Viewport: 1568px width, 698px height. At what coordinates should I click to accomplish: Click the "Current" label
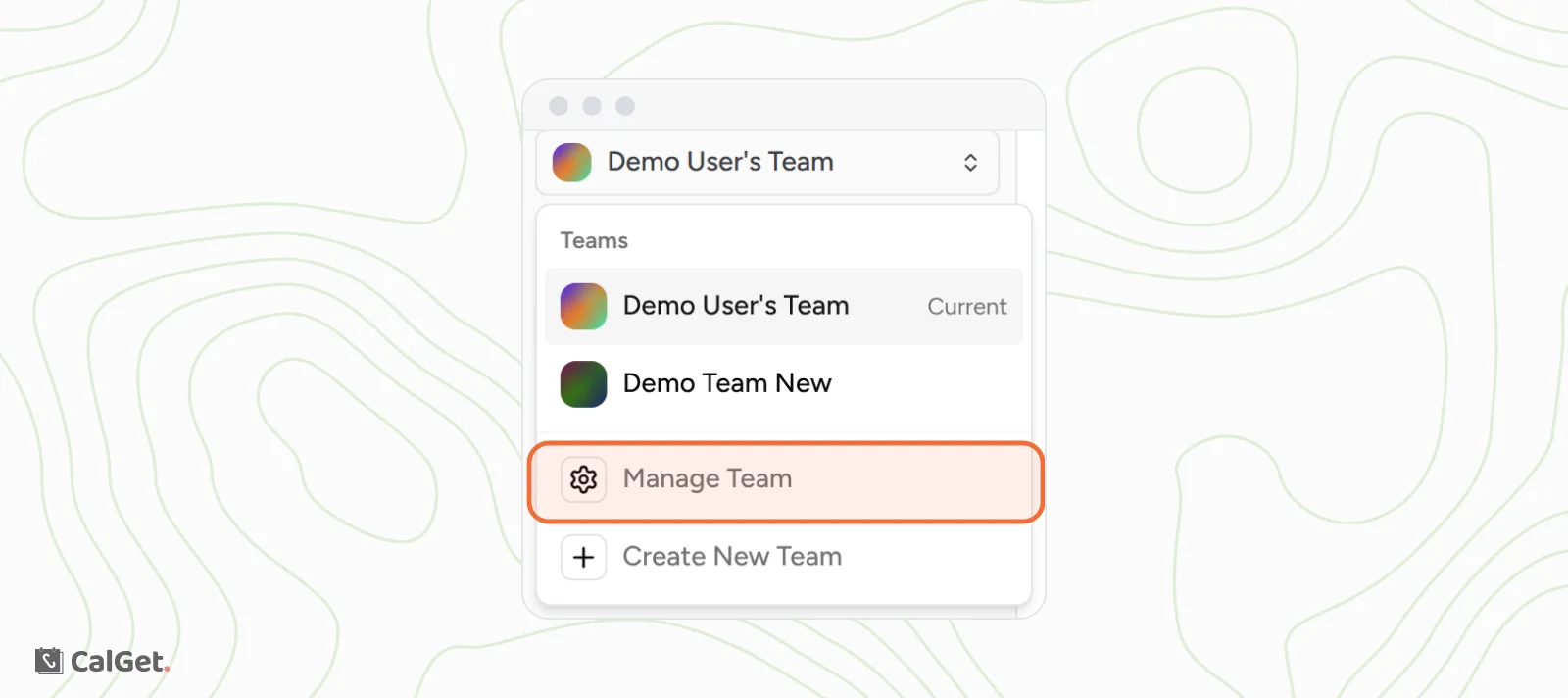966,307
